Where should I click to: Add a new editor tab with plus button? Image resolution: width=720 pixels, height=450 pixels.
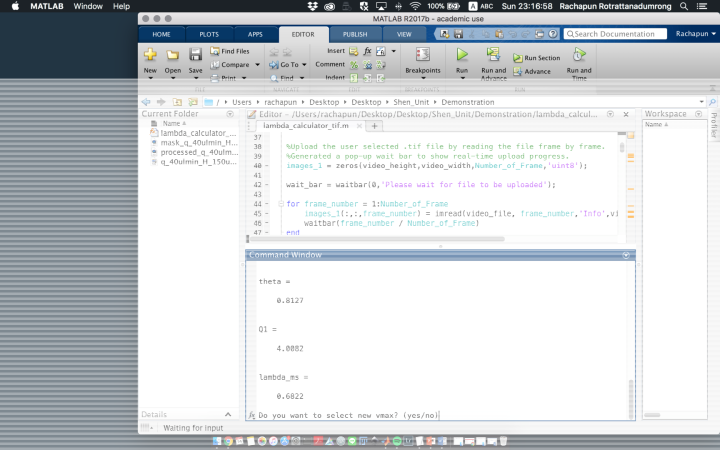[375, 126]
